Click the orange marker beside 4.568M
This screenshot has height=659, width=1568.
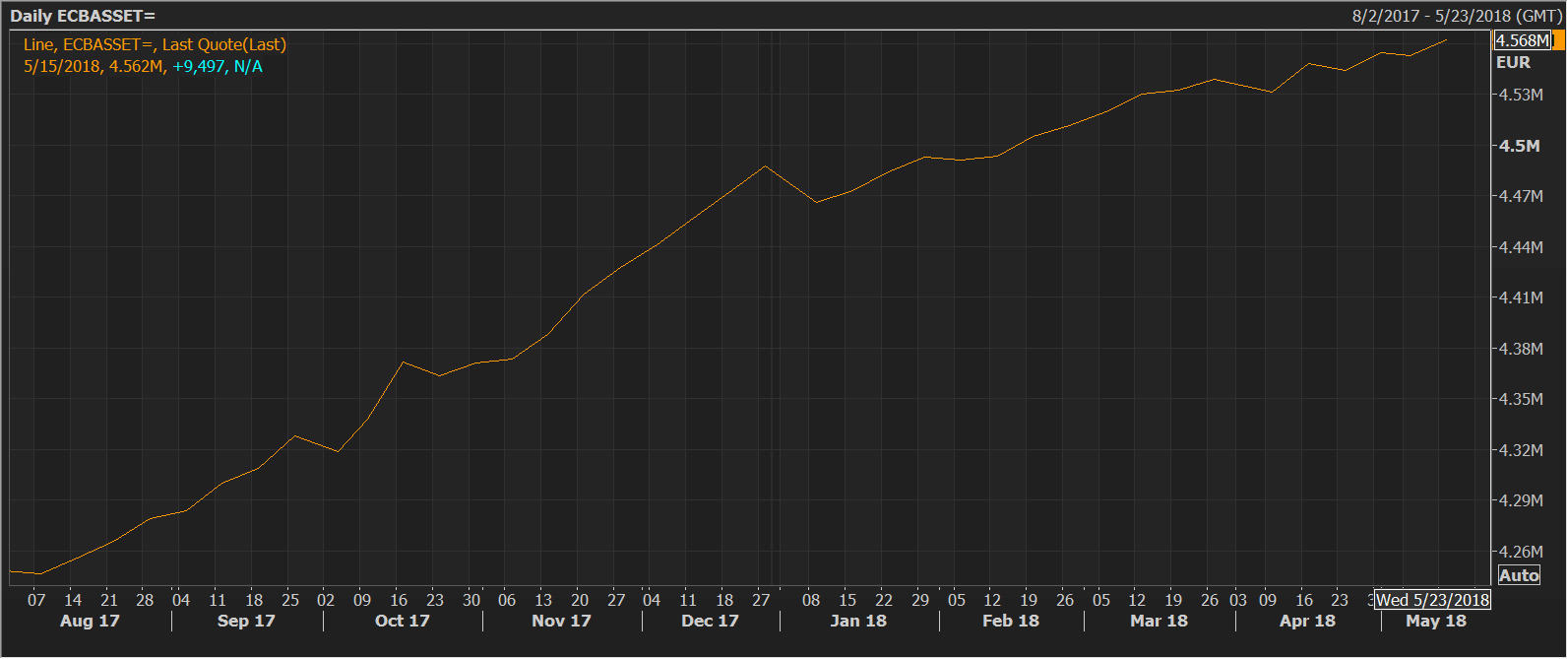point(1559,40)
